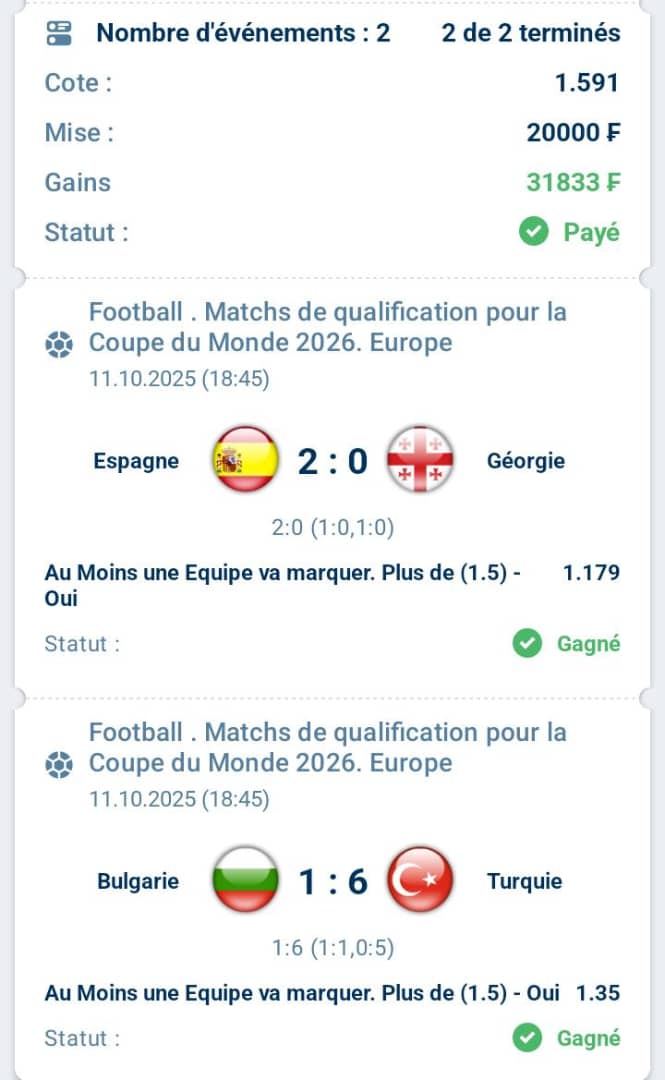The height and width of the screenshot is (1080, 665).
Task: Select the 1.179 odds value
Action: [591, 573]
